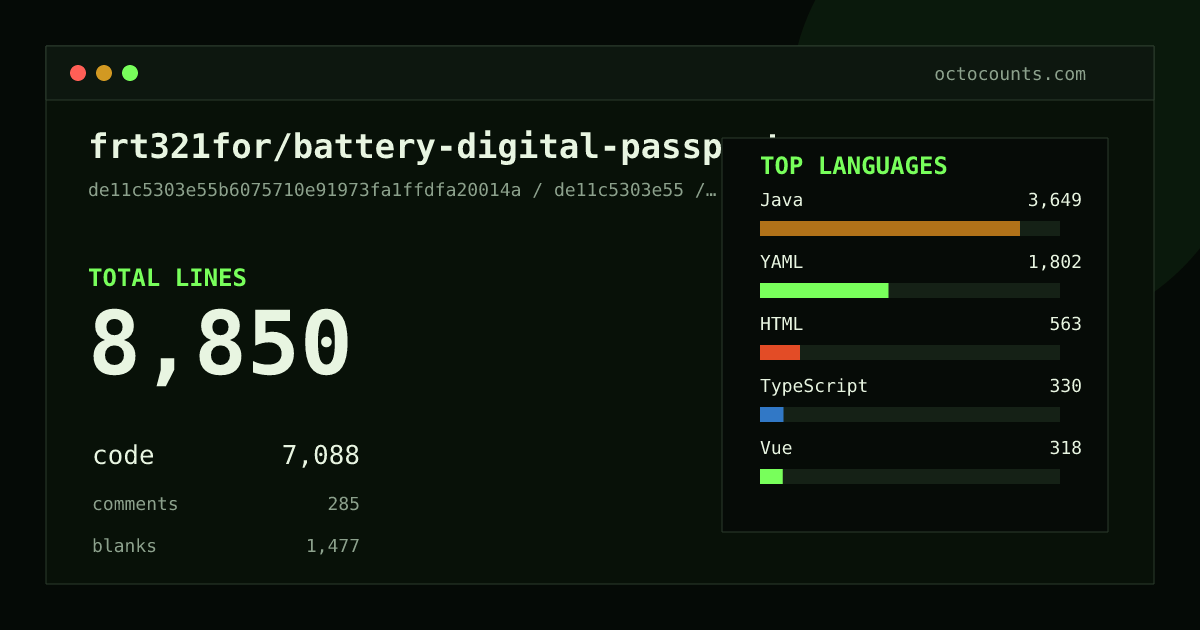1200x630 pixels.
Task: Click the blue TypeScript progress bar
Action: (772, 414)
